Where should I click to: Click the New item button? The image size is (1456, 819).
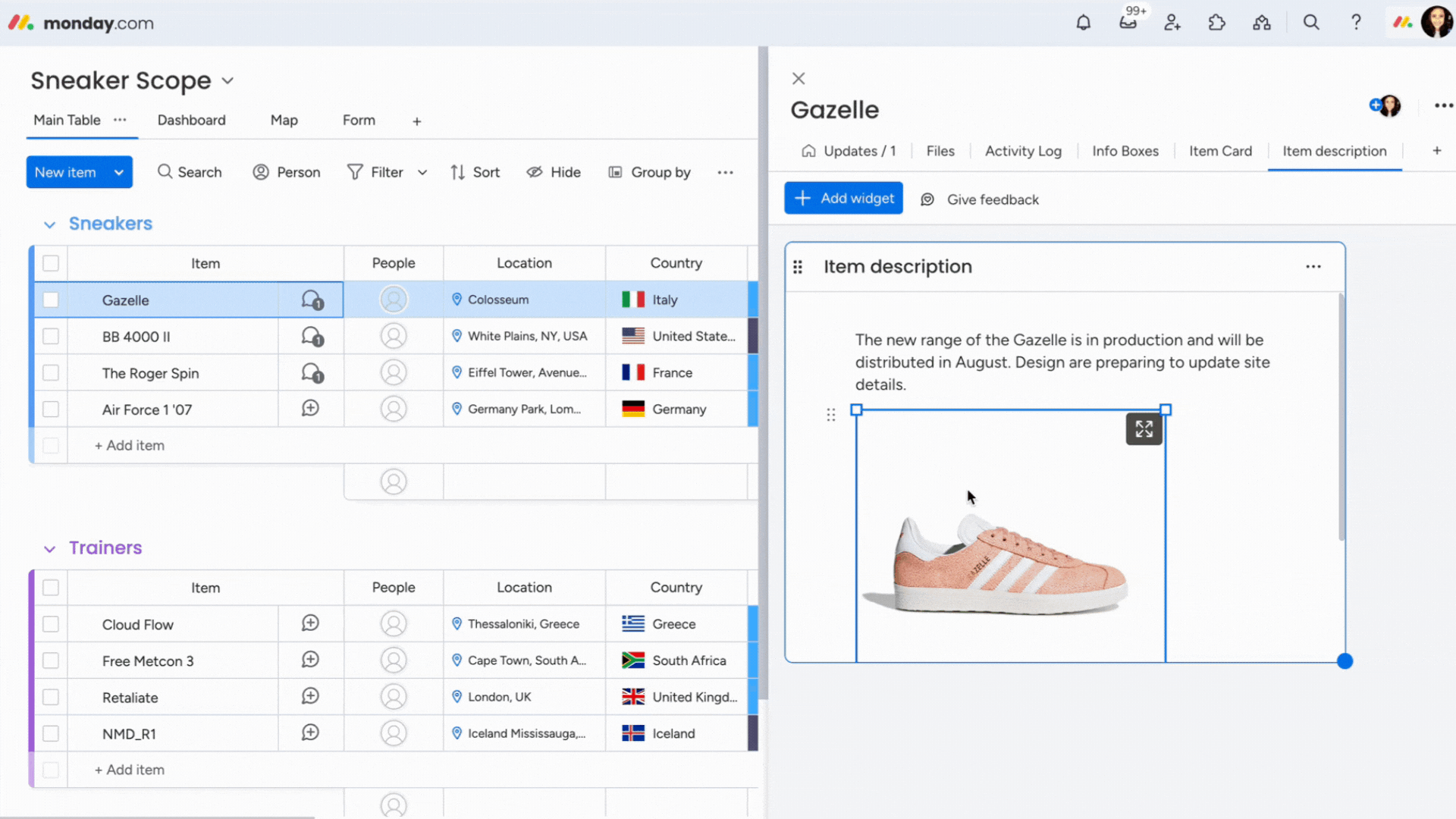66,172
